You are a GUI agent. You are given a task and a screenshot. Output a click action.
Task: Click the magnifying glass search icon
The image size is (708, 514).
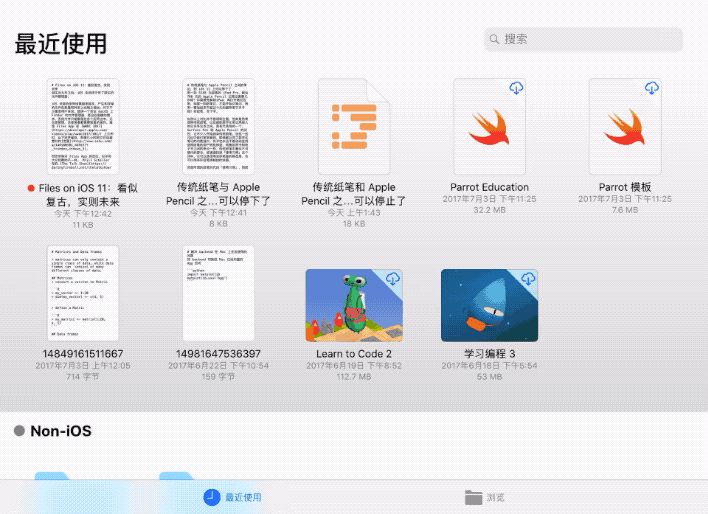[x=494, y=39]
